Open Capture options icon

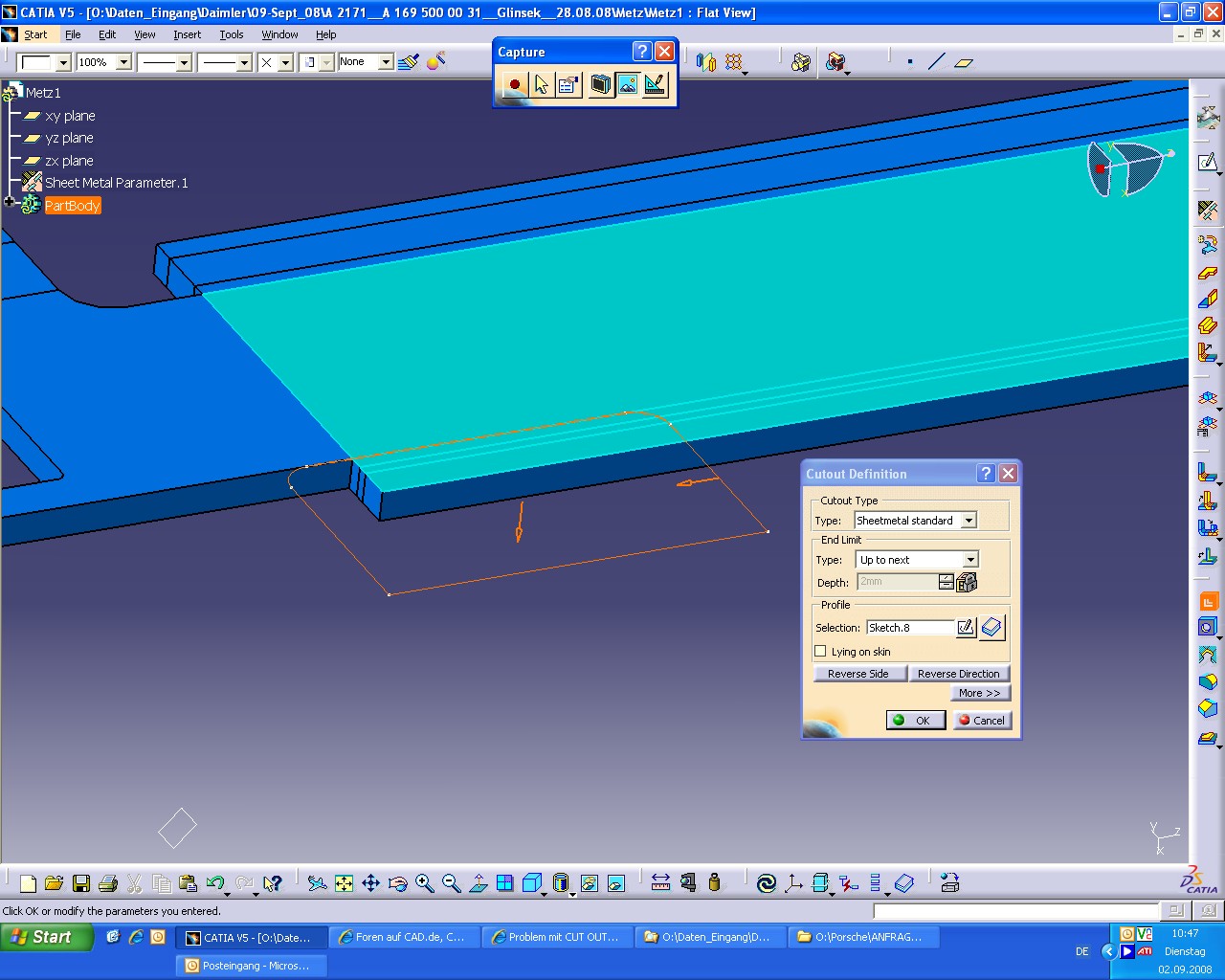pyautogui.click(x=568, y=85)
